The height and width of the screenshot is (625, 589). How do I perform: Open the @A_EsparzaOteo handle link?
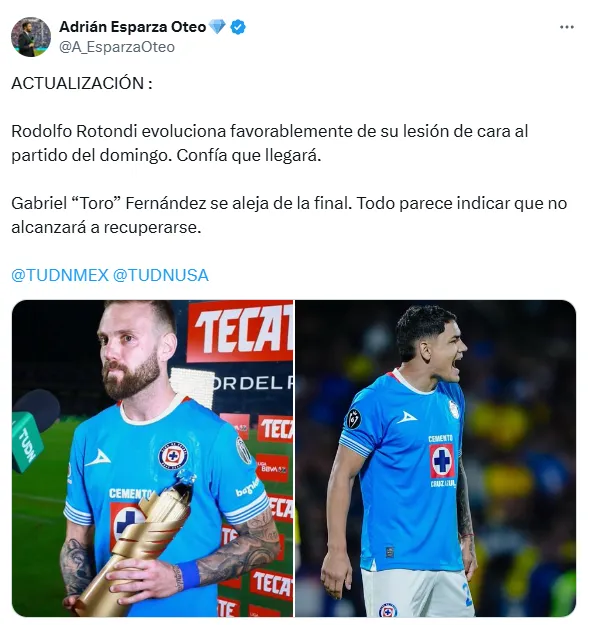click(117, 47)
